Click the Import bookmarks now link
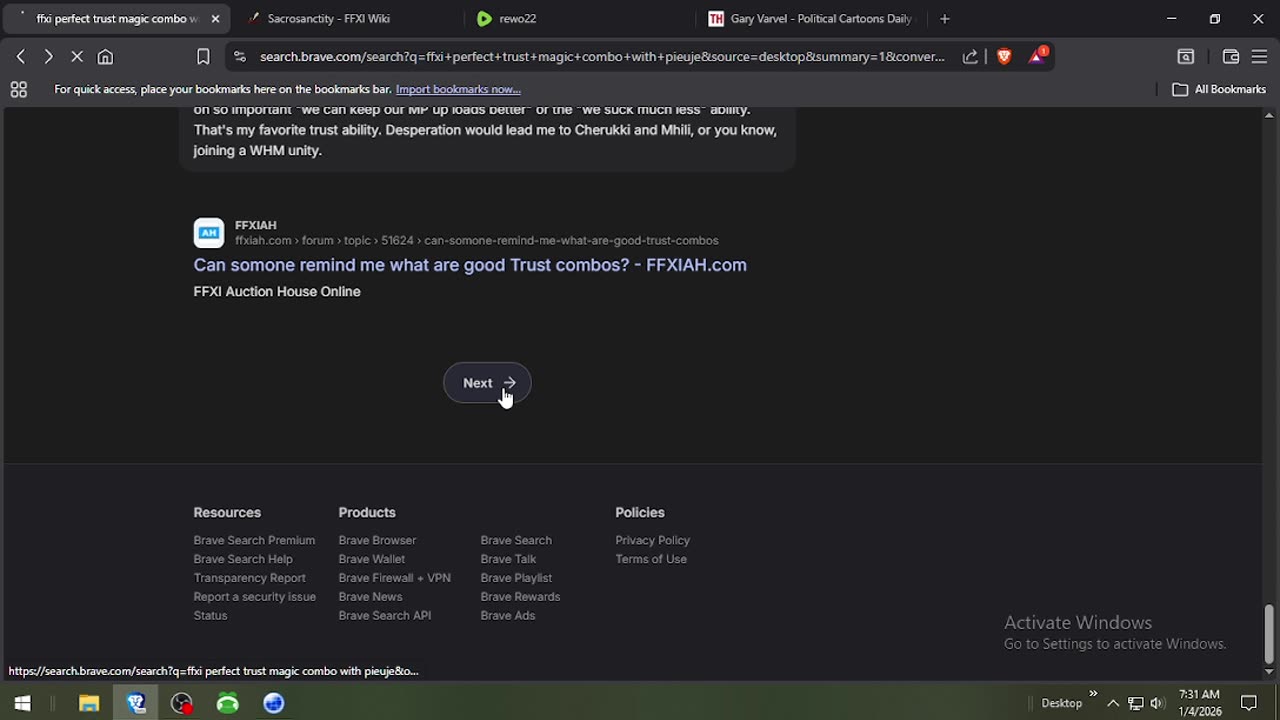This screenshot has height=720, width=1280. click(x=458, y=89)
